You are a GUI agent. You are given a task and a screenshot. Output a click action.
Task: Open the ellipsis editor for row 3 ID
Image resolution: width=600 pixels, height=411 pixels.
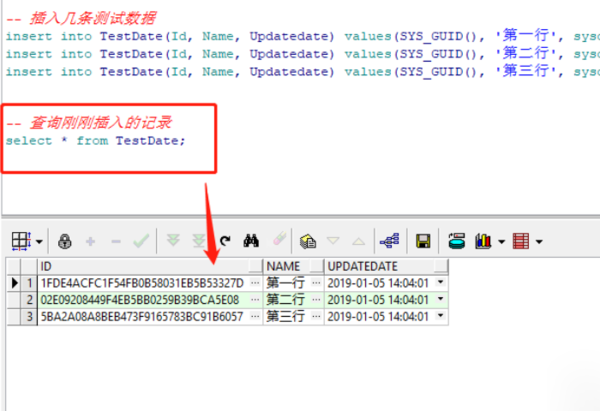pyautogui.click(x=255, y=316)
